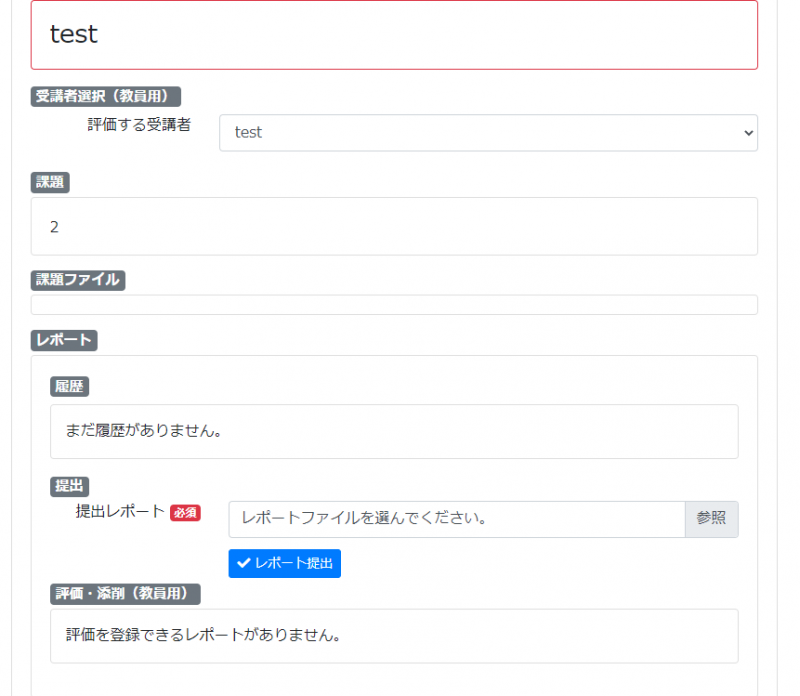Click the 評価を登録できるレポートがありません message

[204, 635]
